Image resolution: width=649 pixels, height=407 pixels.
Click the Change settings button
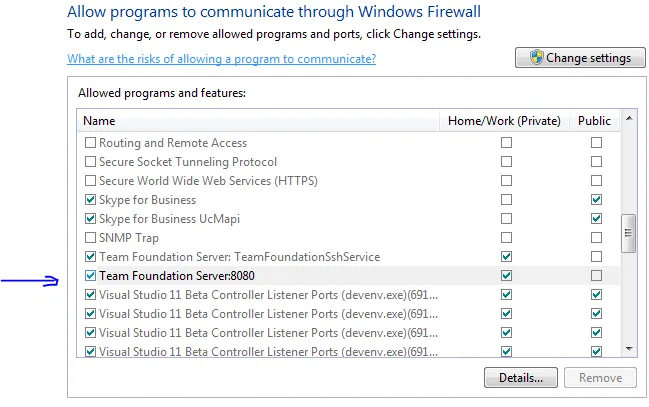point(579,58)
